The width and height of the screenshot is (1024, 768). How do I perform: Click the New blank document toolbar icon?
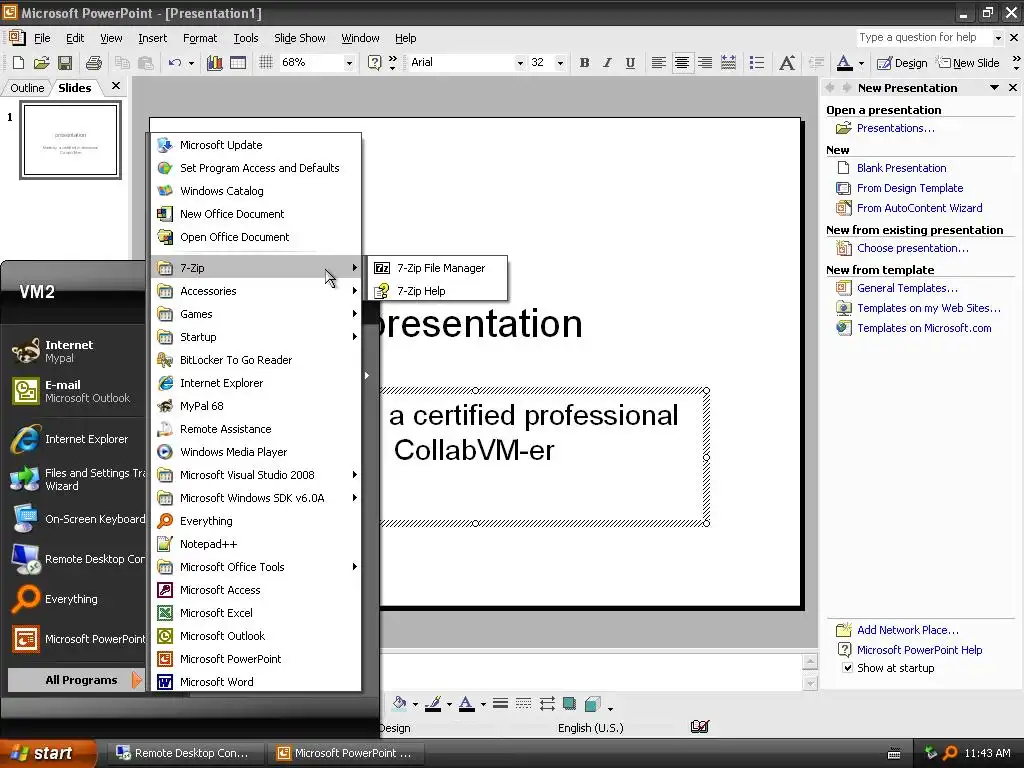[x=18, y=63]
